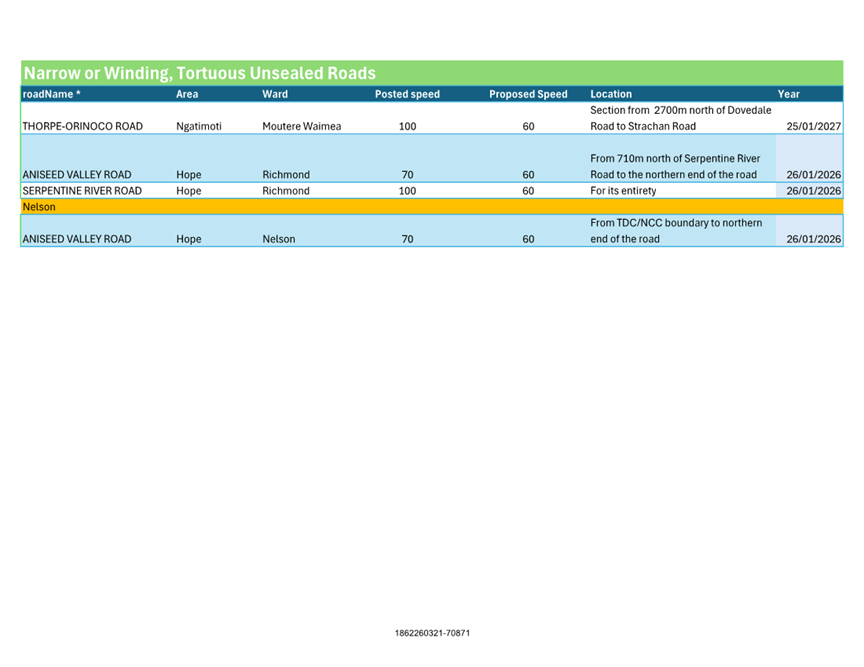
Task: Click the 'For its entirety' location cell
Action: [x=623, y=191]
